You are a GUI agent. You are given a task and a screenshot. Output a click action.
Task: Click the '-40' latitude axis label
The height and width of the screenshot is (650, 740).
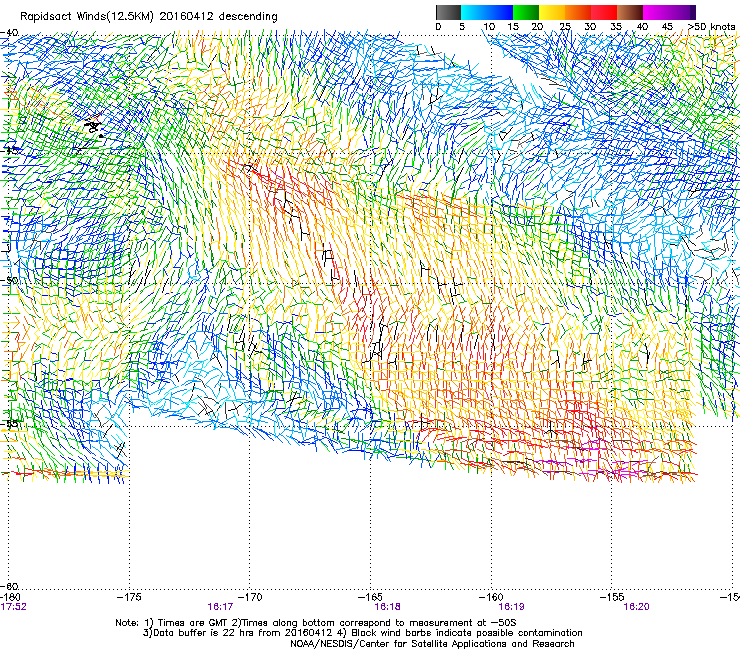pos(9,33)
